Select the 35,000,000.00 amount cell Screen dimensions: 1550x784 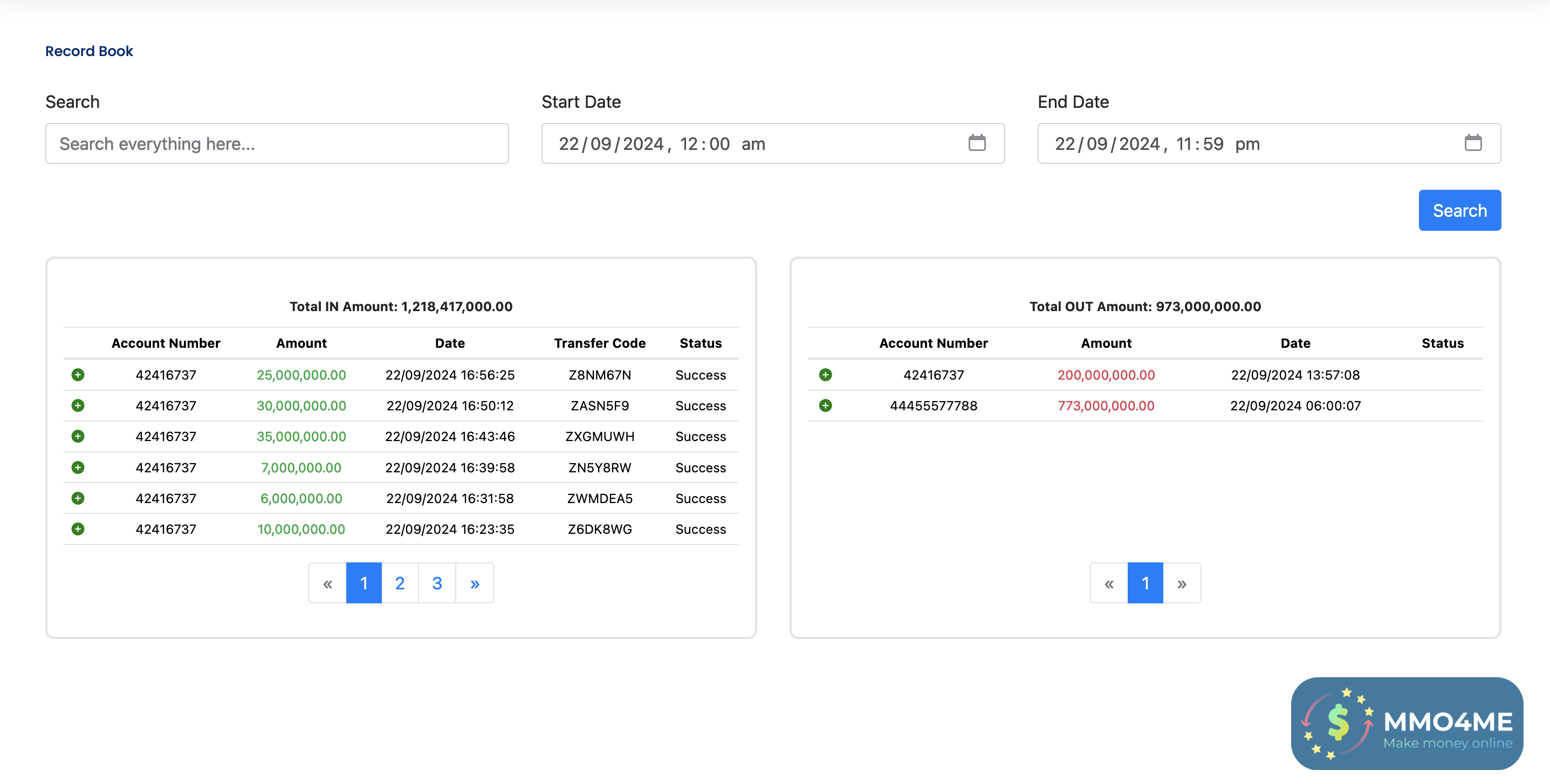pos(301,436)
